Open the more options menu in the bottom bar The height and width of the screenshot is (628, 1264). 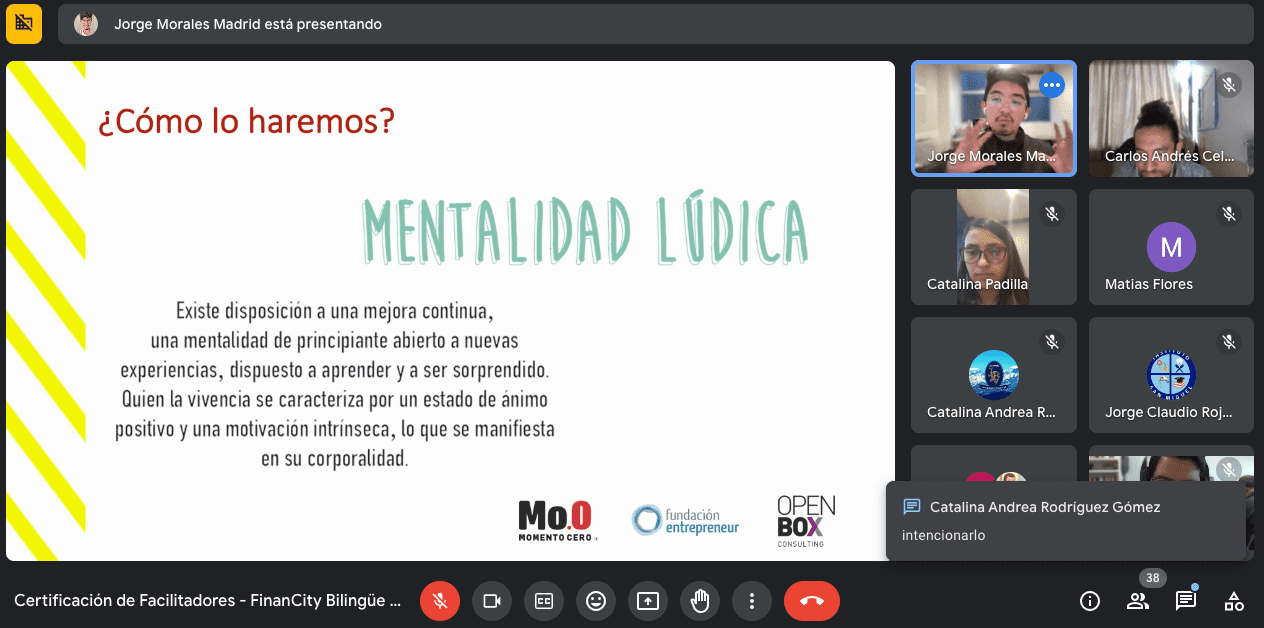(x=752, y=601)
